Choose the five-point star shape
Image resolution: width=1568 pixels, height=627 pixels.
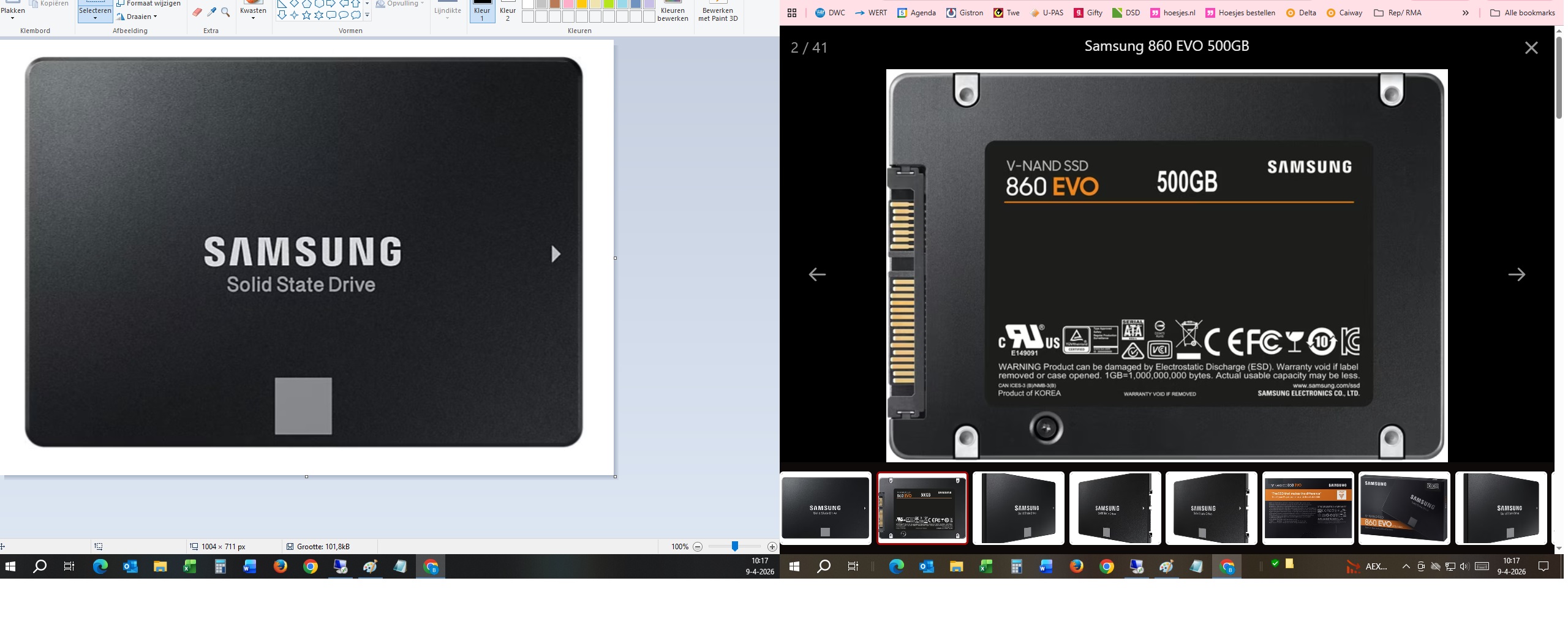[306, 15]
